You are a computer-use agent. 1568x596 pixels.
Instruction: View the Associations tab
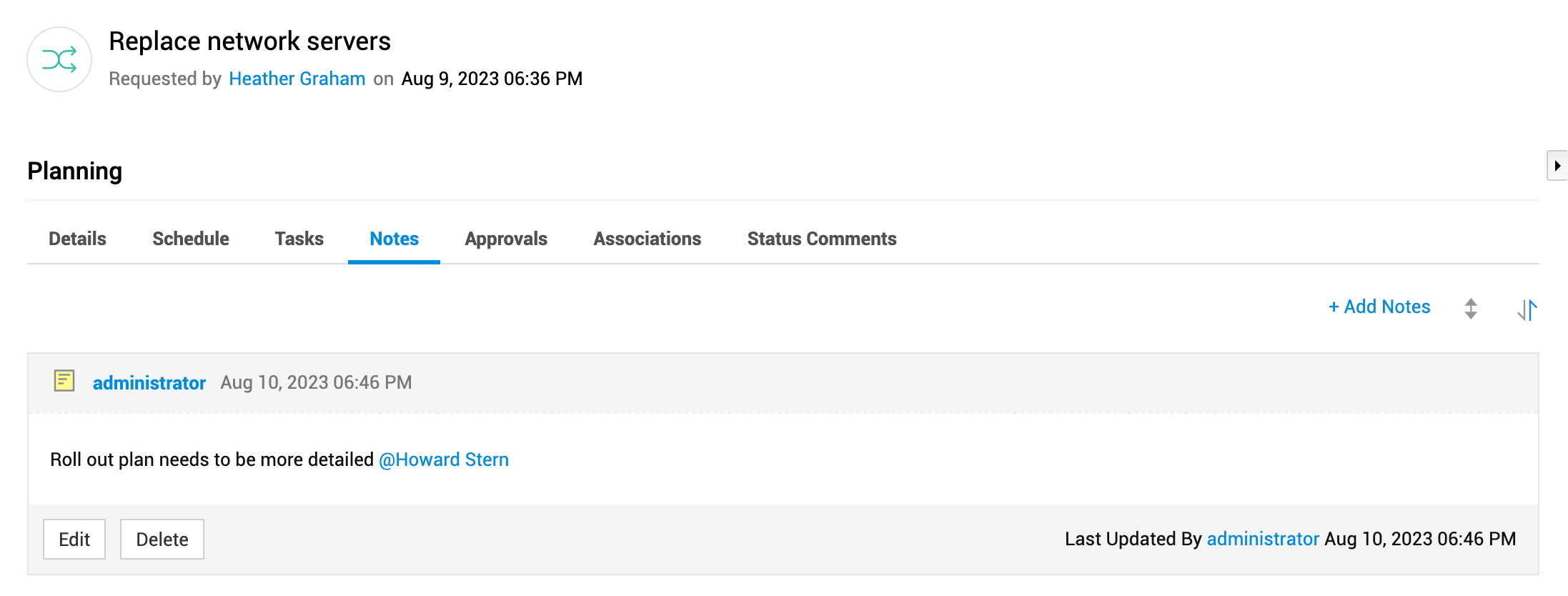(647, 239)
